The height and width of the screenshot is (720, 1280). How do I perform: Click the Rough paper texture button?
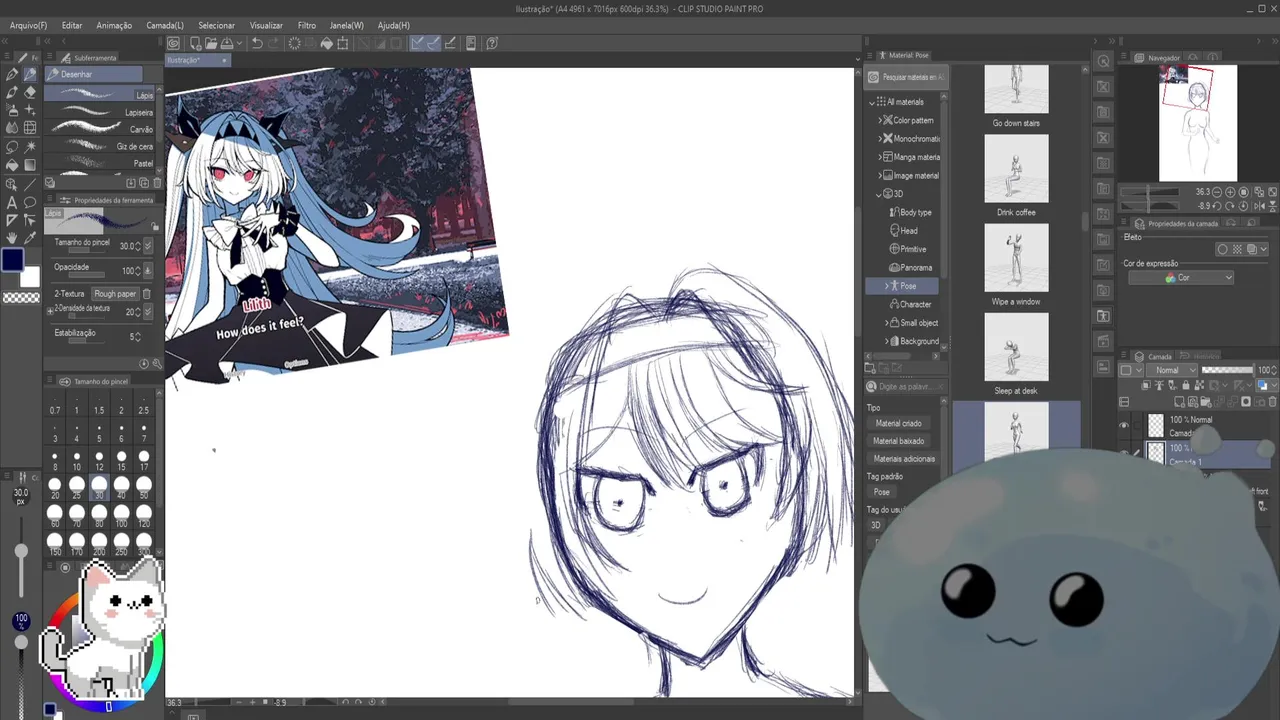115,294
